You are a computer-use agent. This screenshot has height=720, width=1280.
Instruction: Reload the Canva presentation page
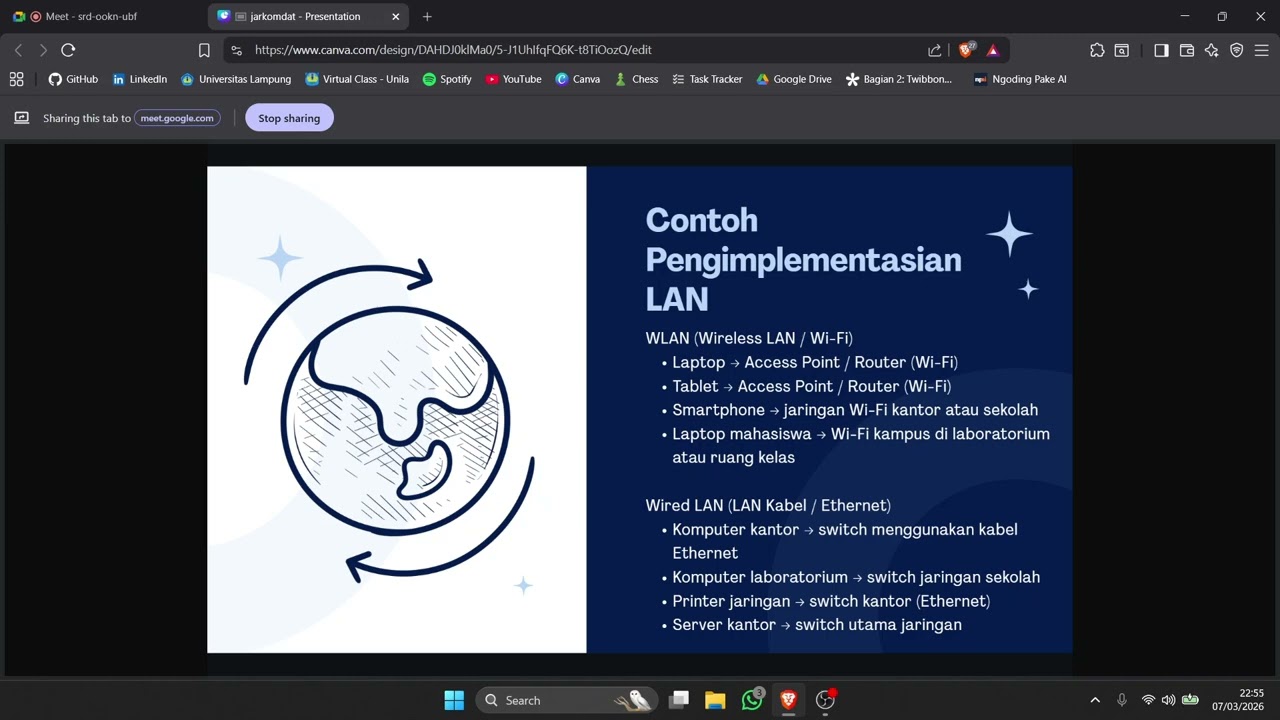click(x=68, y=50)
